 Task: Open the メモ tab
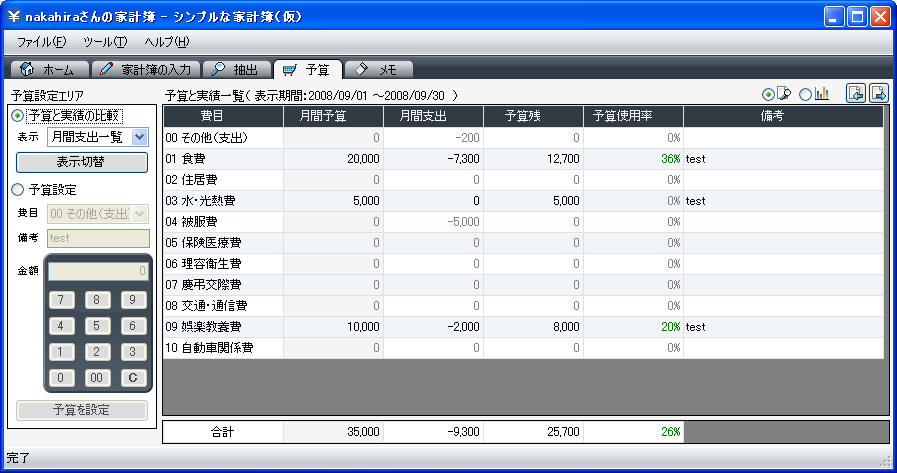376,69
